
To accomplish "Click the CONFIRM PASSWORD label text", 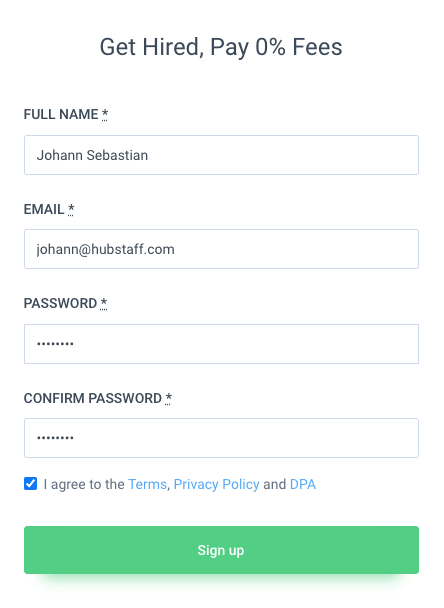I will point(93,398).
